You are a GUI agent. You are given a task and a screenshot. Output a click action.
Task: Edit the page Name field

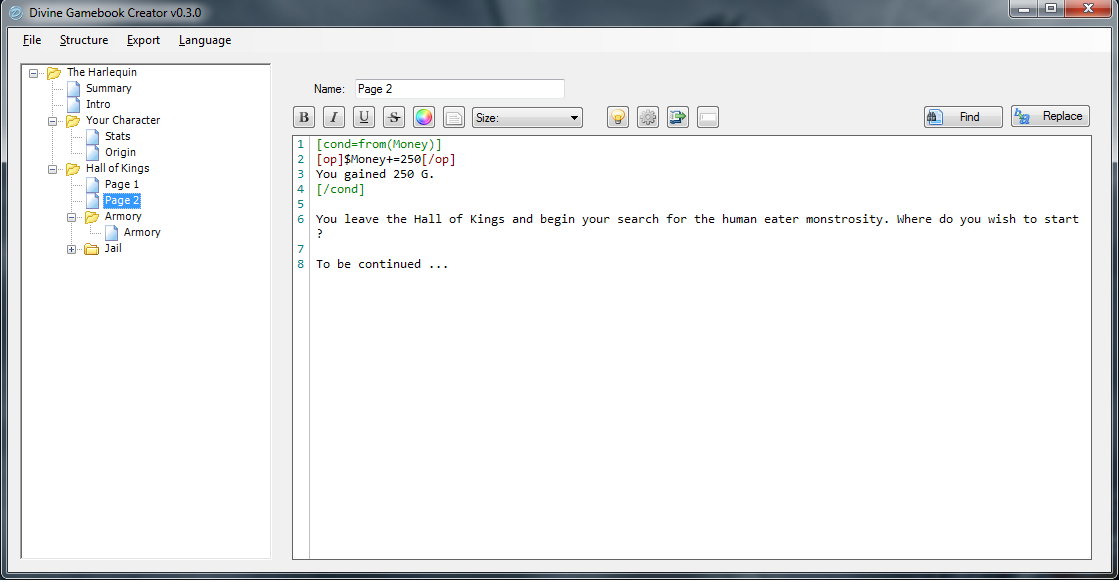pyautogui.click(x=460, y=89)
